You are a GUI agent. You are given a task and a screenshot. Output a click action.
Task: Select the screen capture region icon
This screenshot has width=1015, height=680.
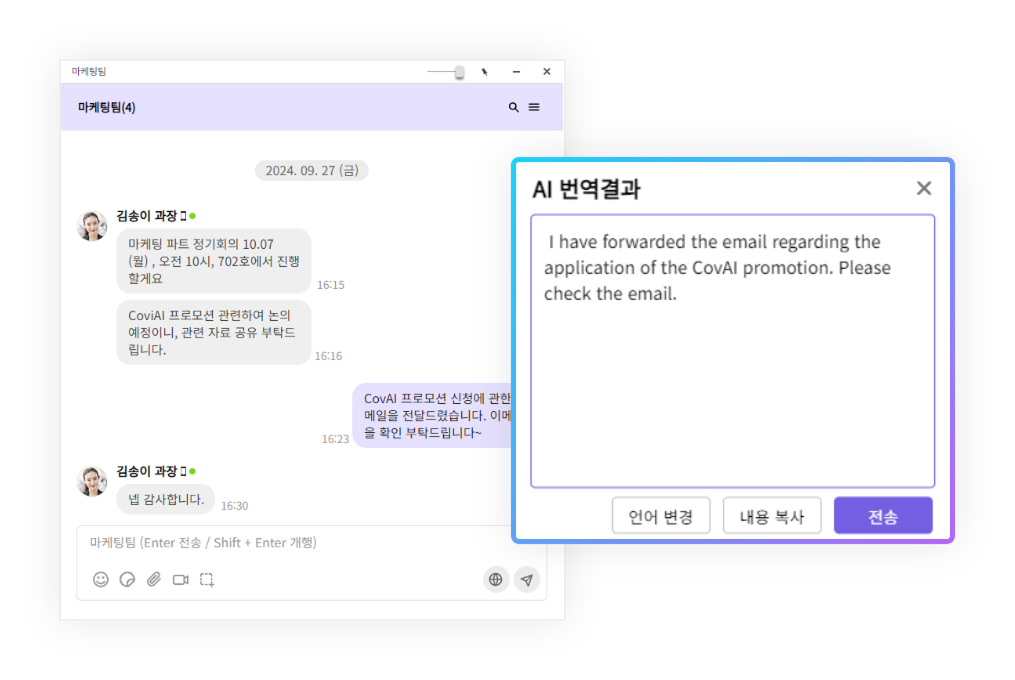207,579
